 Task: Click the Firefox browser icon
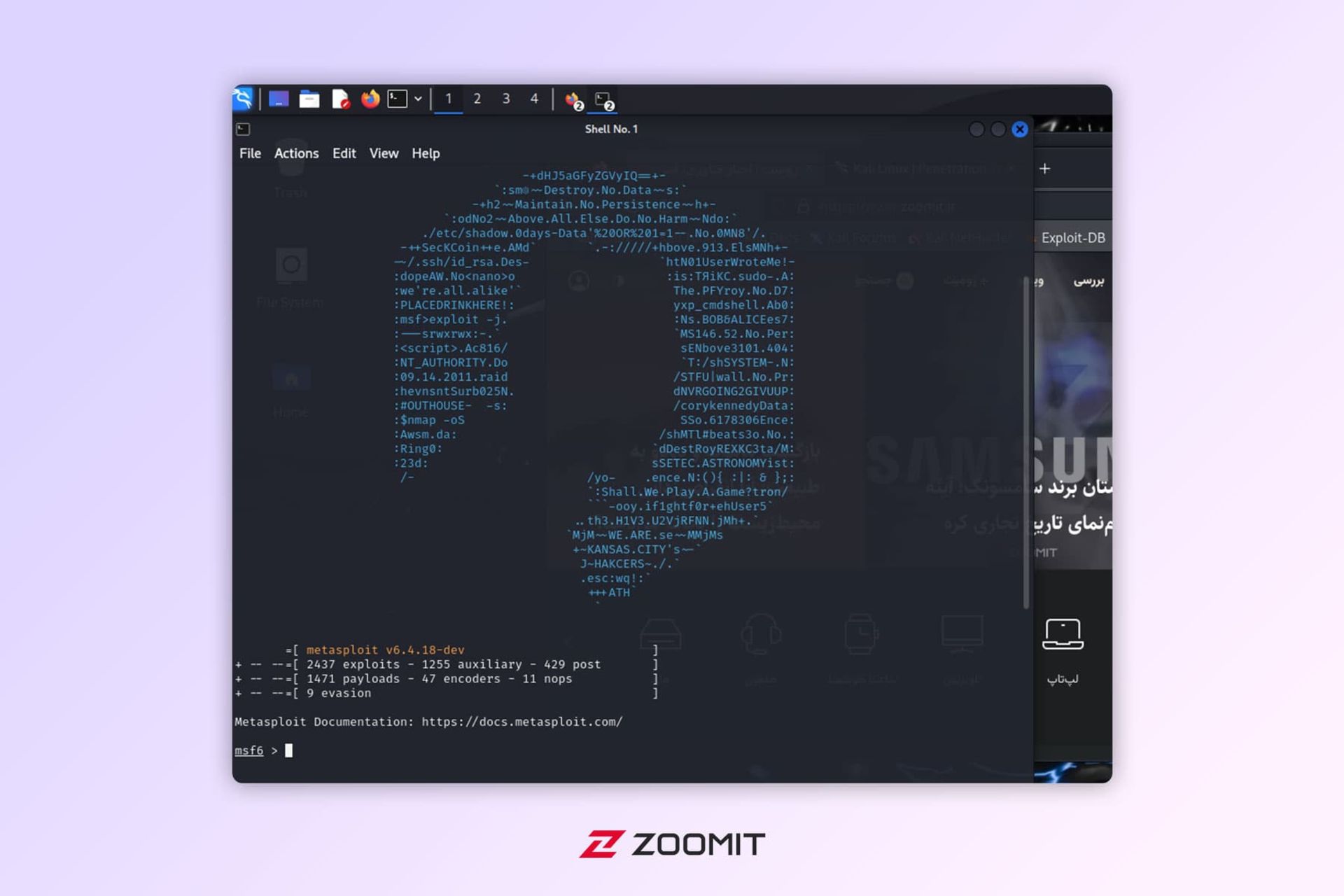point(370,99)
